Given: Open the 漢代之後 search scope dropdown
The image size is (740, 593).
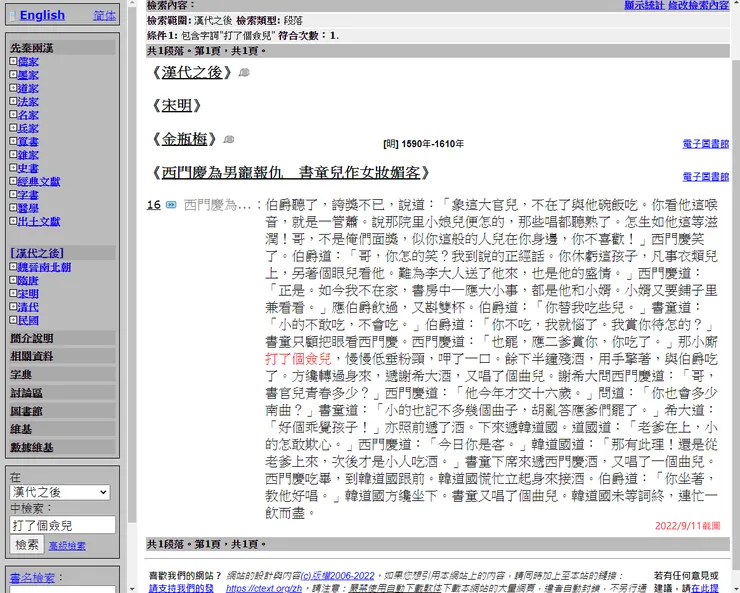Looking at the screenshot, I should tap(60, 492).
